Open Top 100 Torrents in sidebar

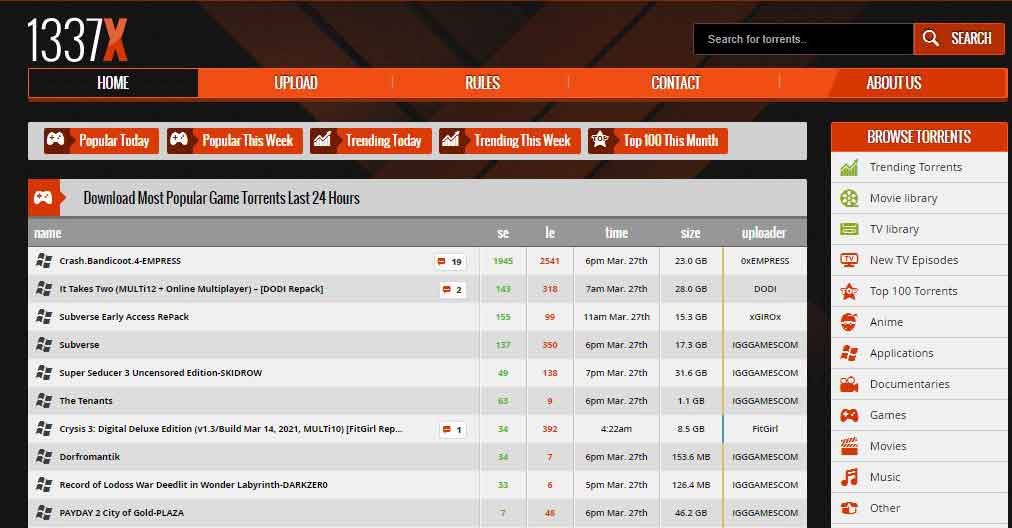coord(913,291)
